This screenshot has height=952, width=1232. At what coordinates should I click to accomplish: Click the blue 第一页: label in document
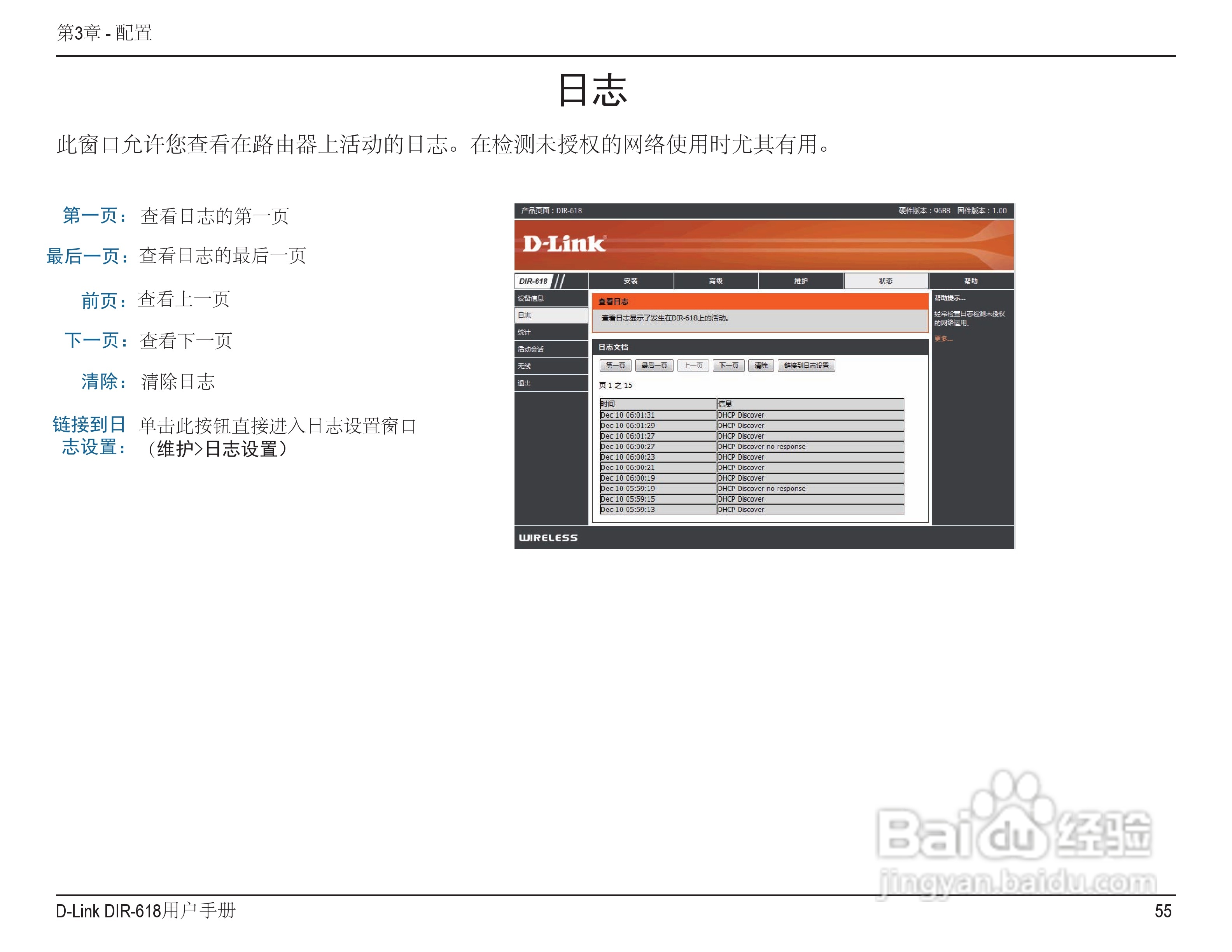[95, 215]
